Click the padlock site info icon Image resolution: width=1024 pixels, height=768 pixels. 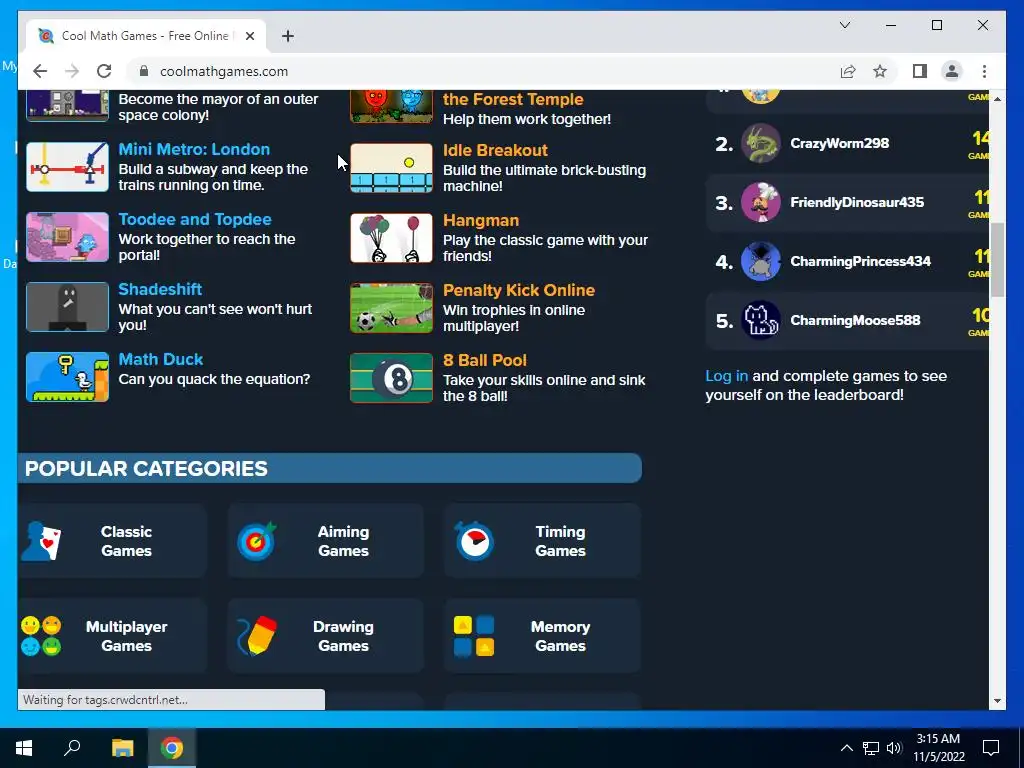point(144,71)
